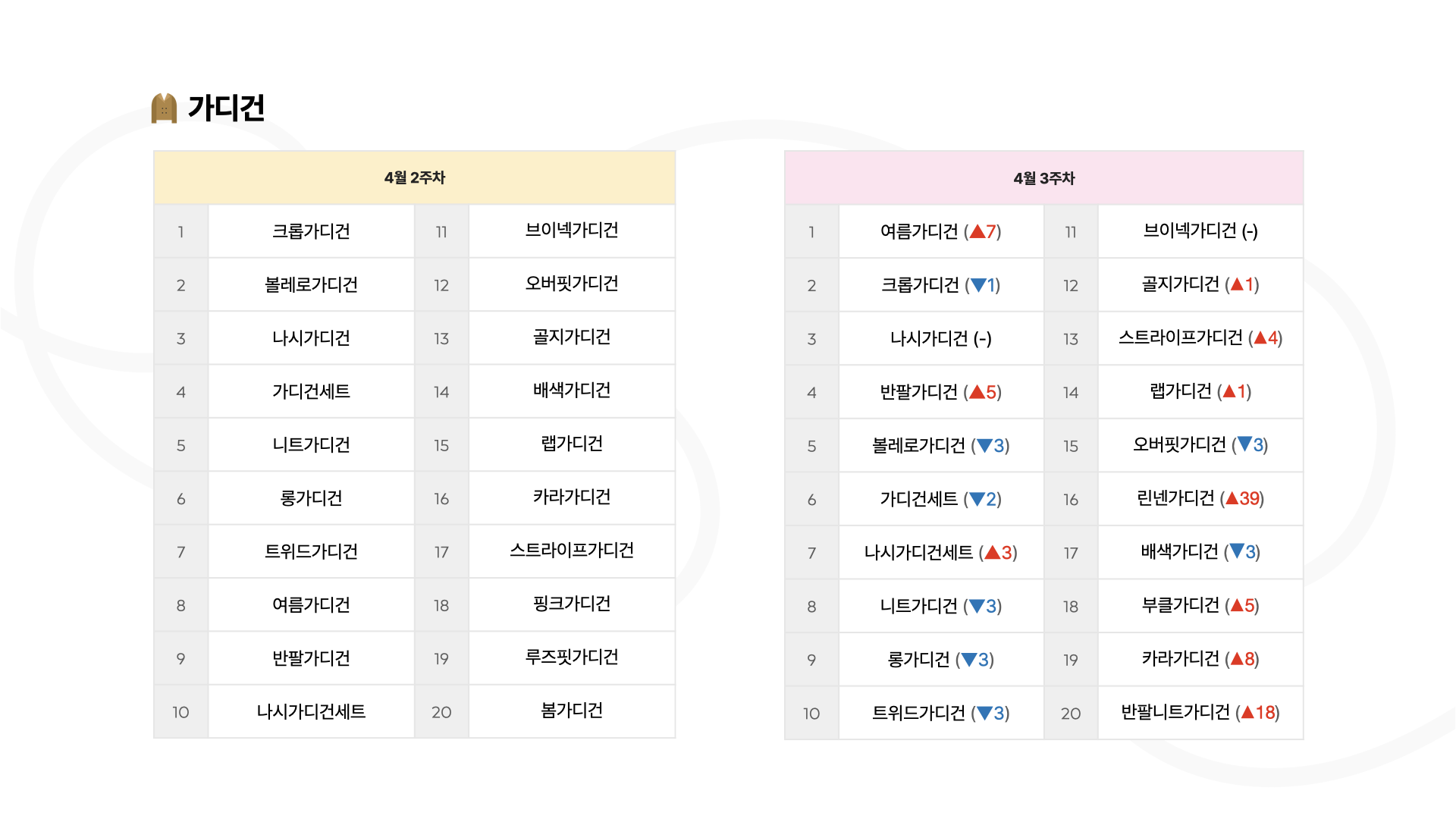Select the 4월 3주차 header

point(1044,178)
